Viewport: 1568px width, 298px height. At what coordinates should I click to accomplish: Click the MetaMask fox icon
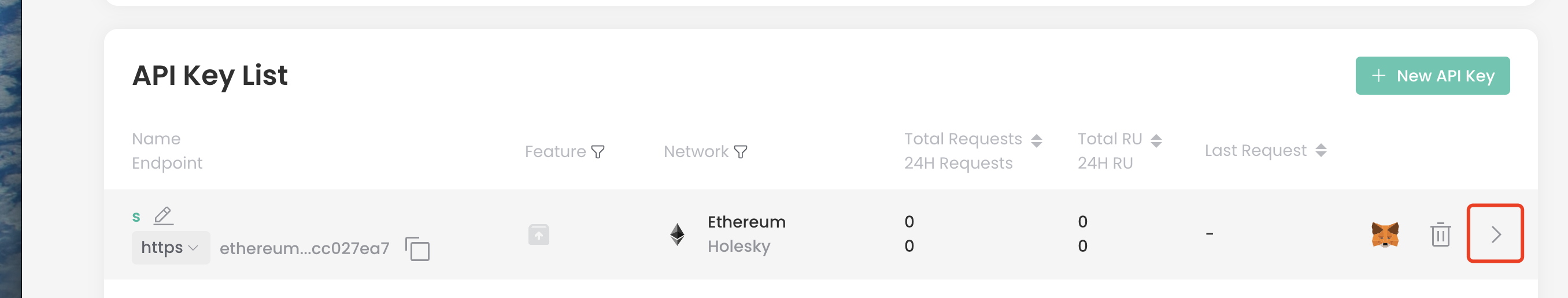[1385, 234]
